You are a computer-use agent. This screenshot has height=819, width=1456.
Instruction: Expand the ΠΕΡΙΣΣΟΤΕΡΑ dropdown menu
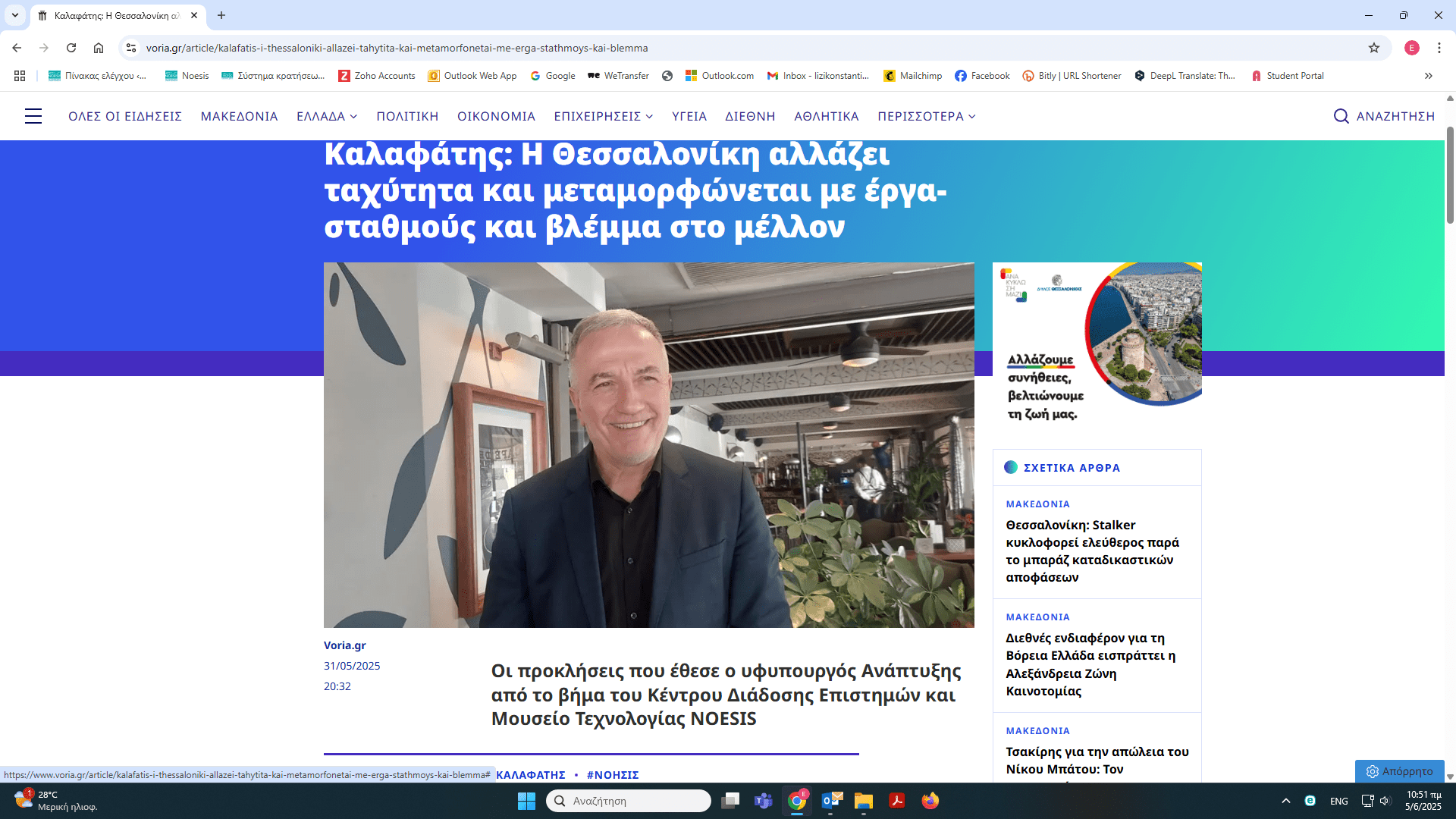(x=927, y=116)
